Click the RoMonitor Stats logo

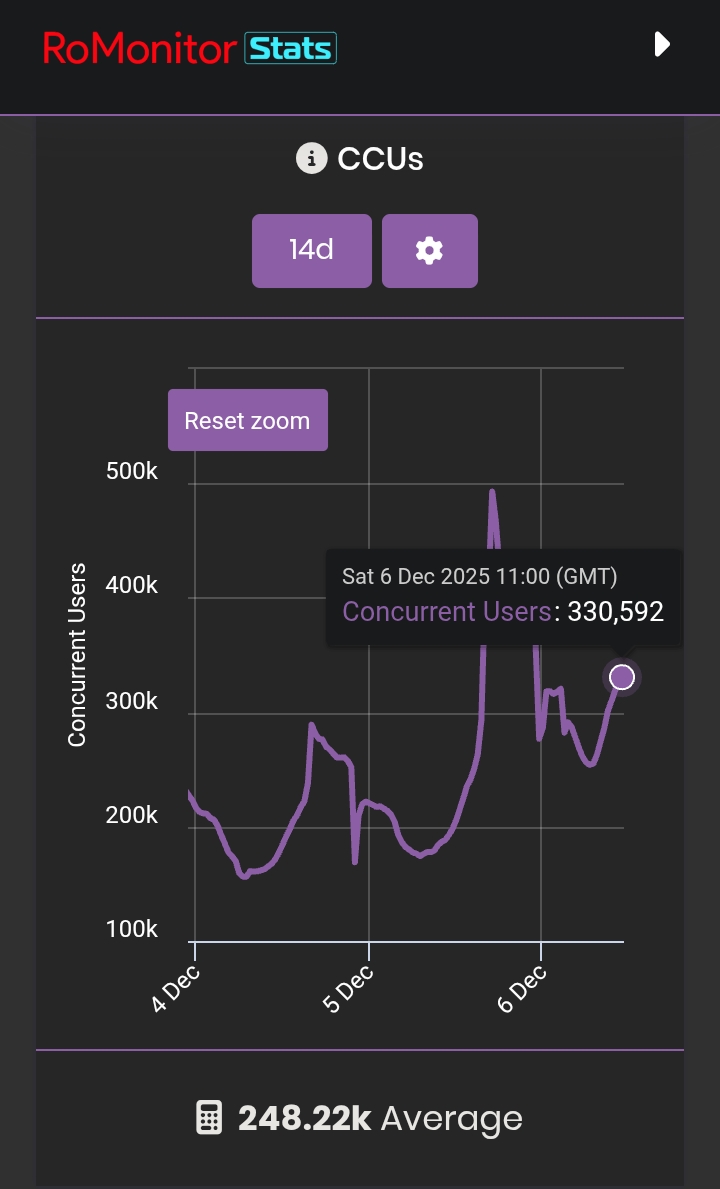pos(190,48)
